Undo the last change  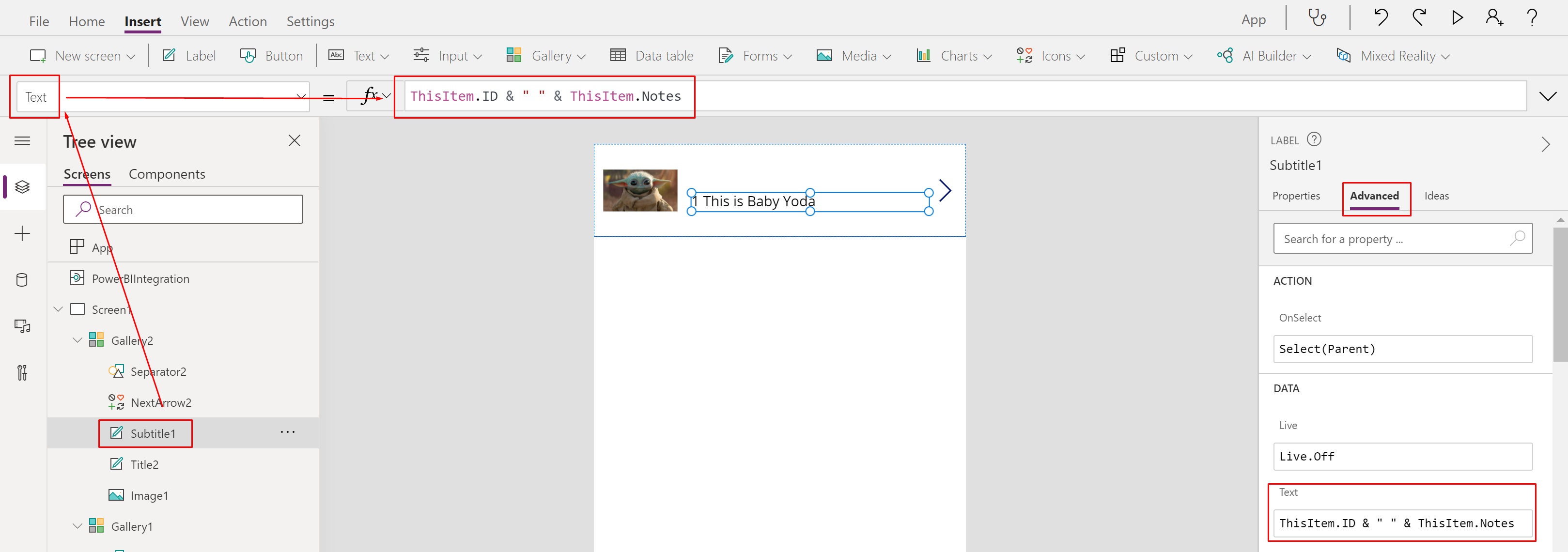[x=1380, y=18]
